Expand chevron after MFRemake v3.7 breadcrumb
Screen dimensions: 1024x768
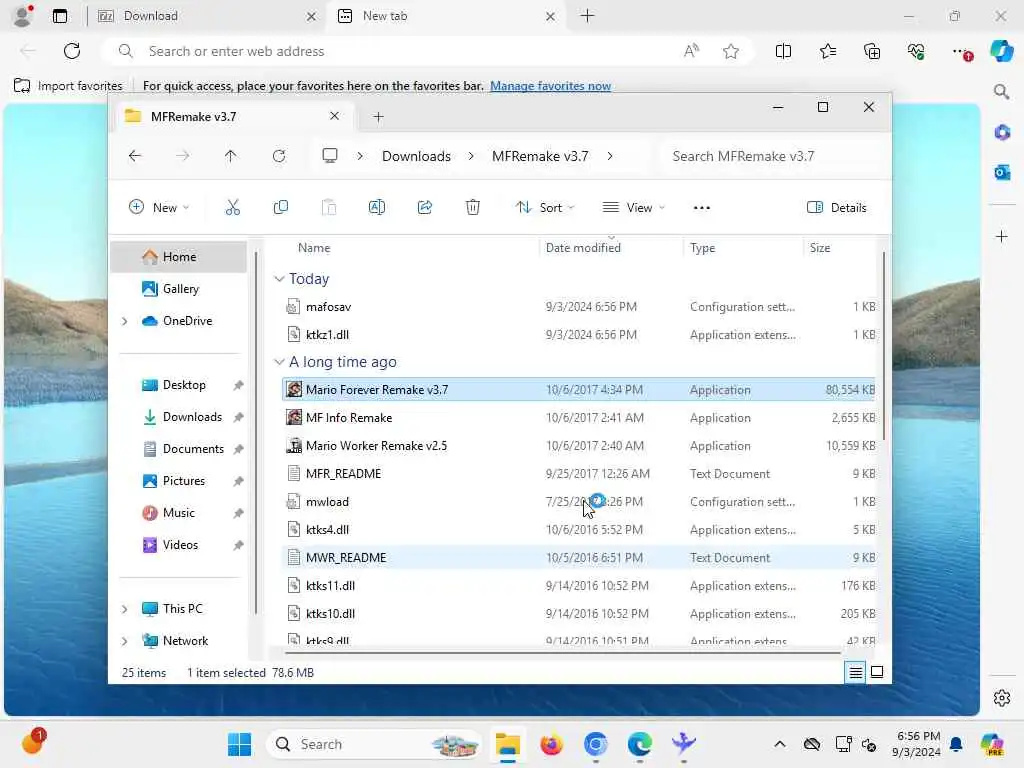(x=610, y=156)
